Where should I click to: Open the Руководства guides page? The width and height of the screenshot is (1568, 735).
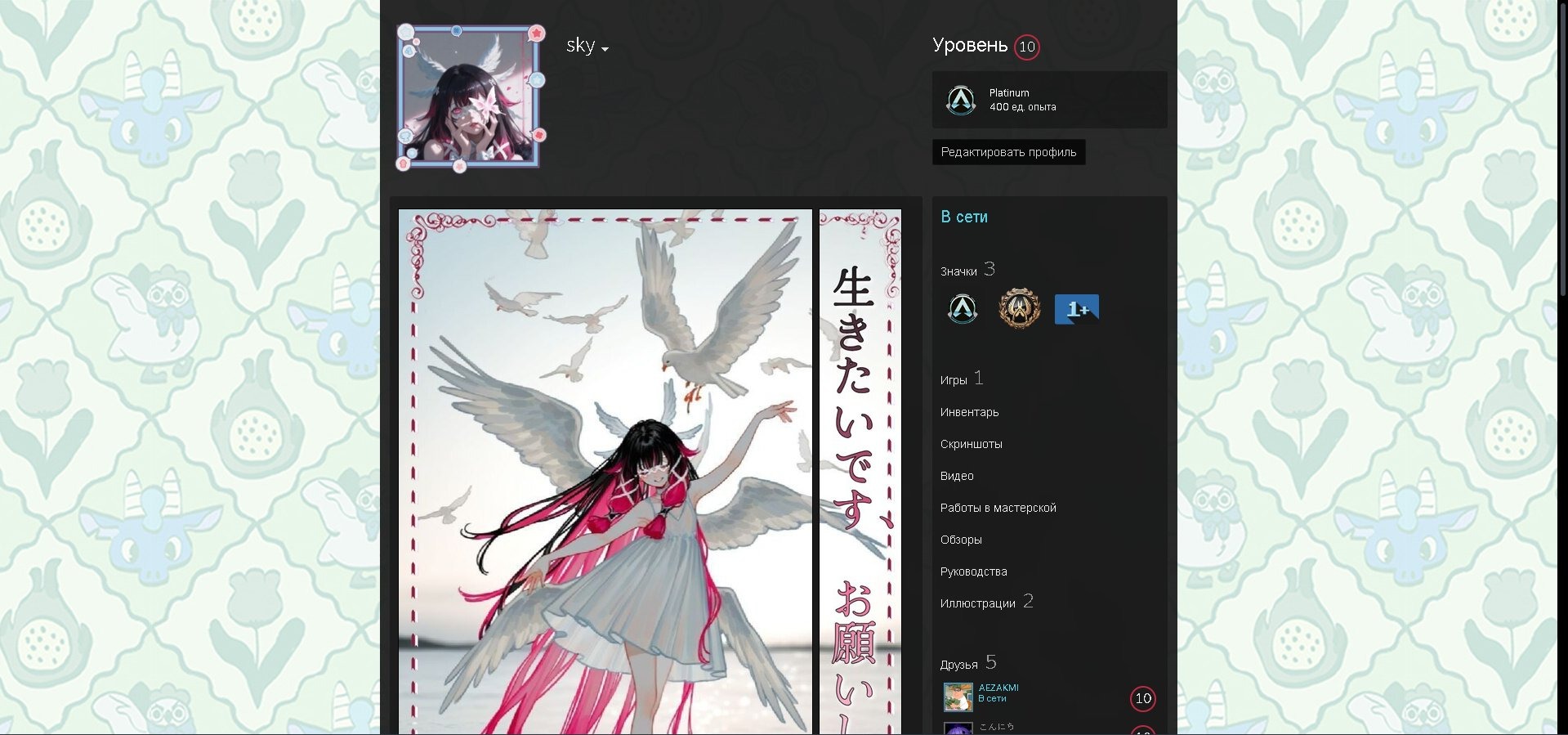[974, 571]
